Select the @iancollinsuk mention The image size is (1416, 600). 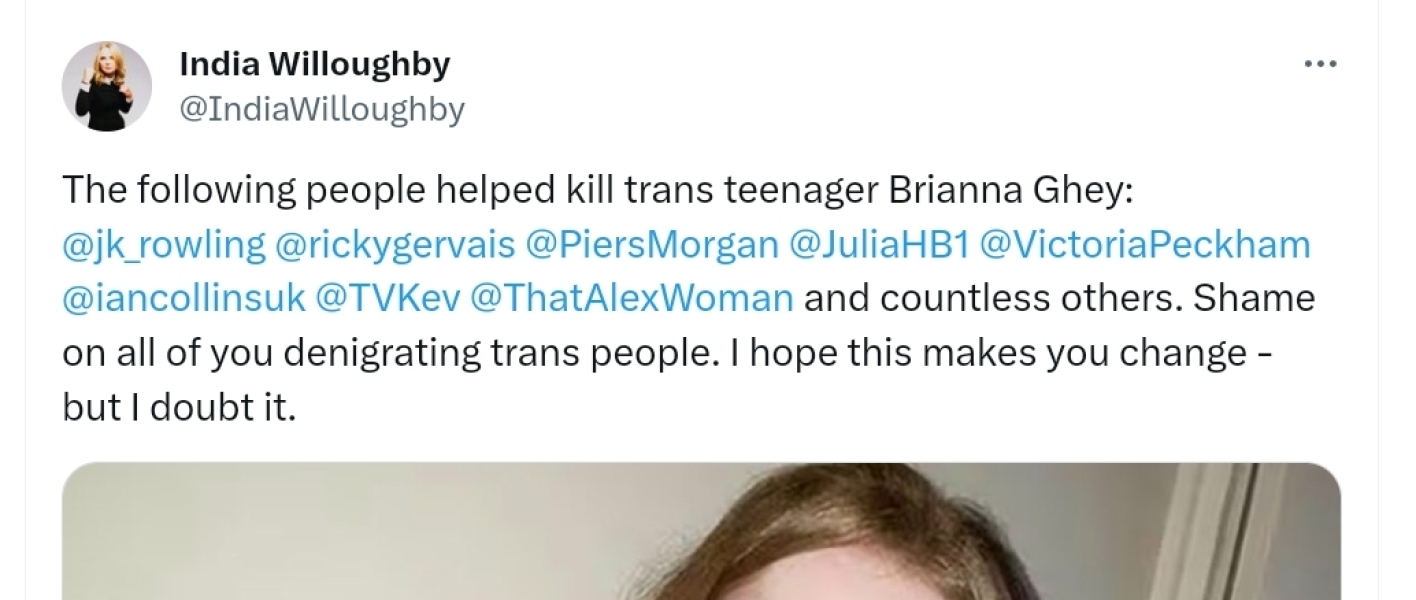pos(183,299)
